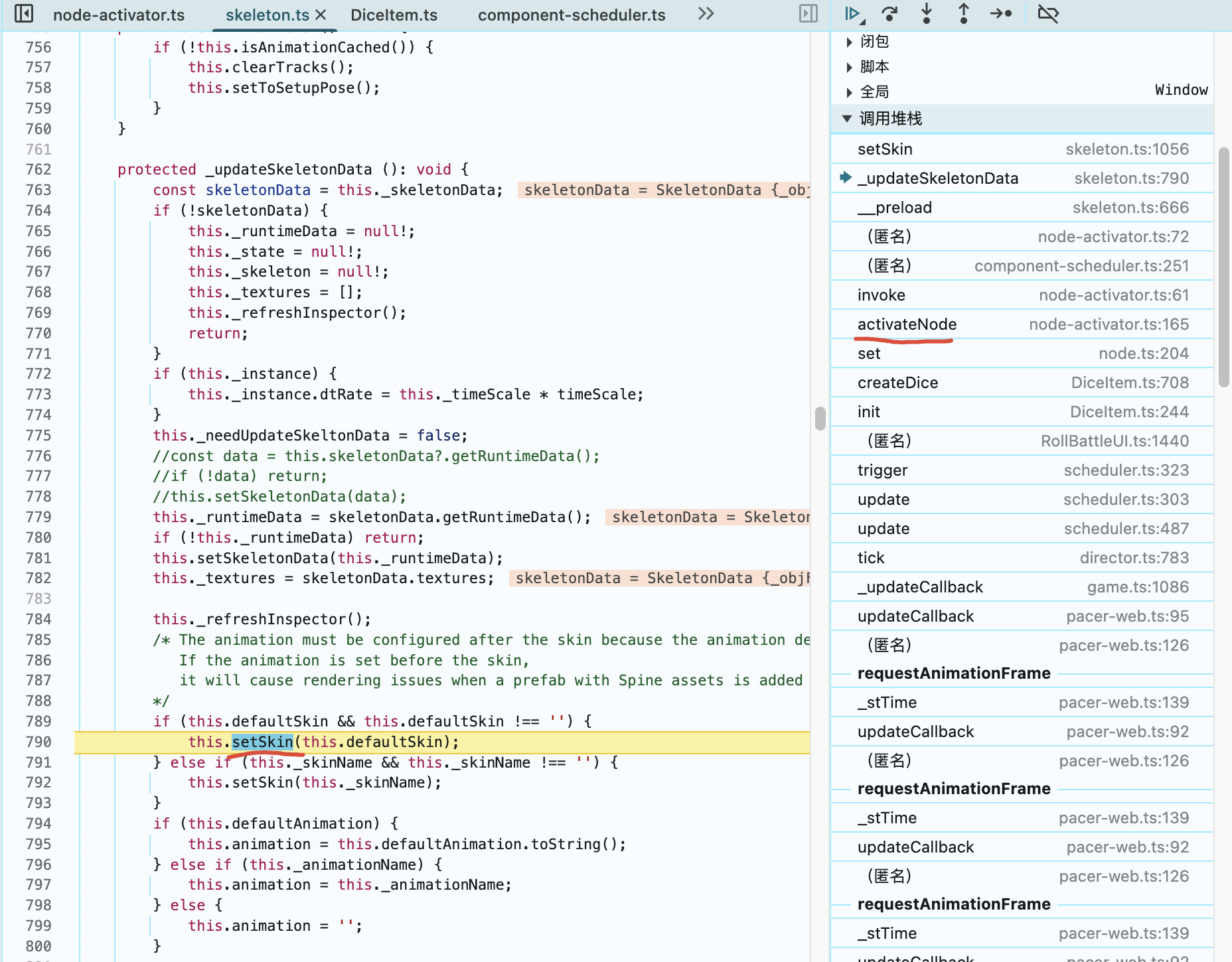Click setToSetupPose call on line 758

302,88
